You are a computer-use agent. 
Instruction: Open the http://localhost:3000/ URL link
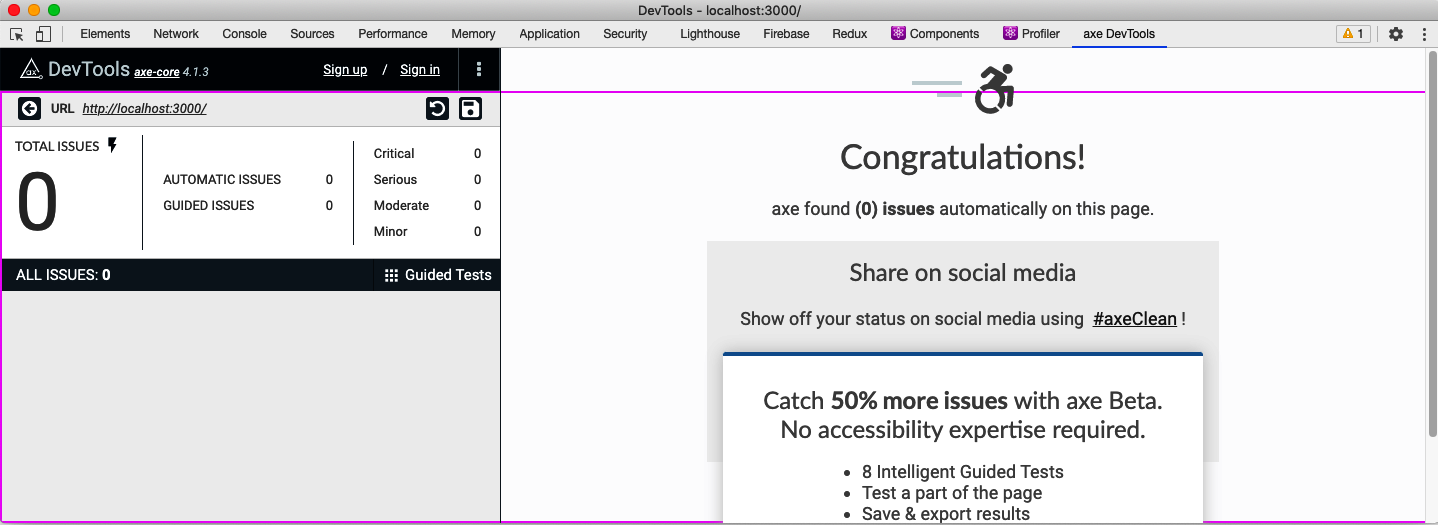coord(144,108)
